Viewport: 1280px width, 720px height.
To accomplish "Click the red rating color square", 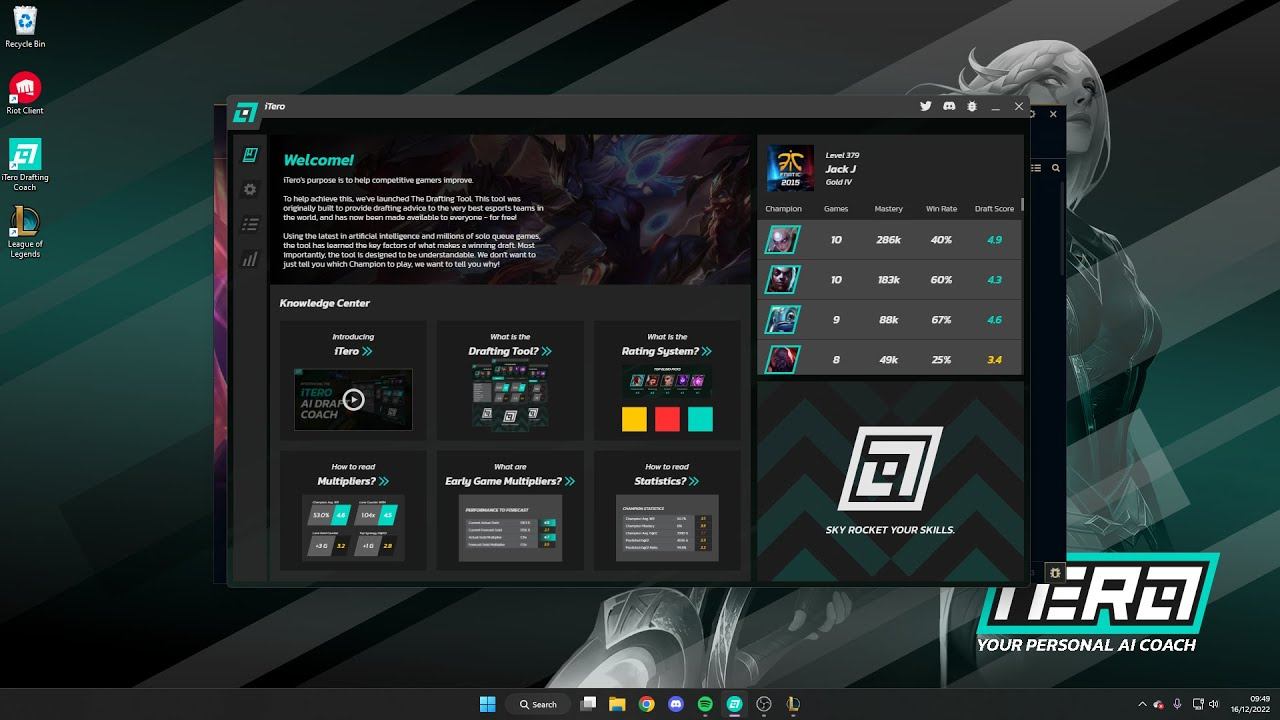I will [667, 419].
